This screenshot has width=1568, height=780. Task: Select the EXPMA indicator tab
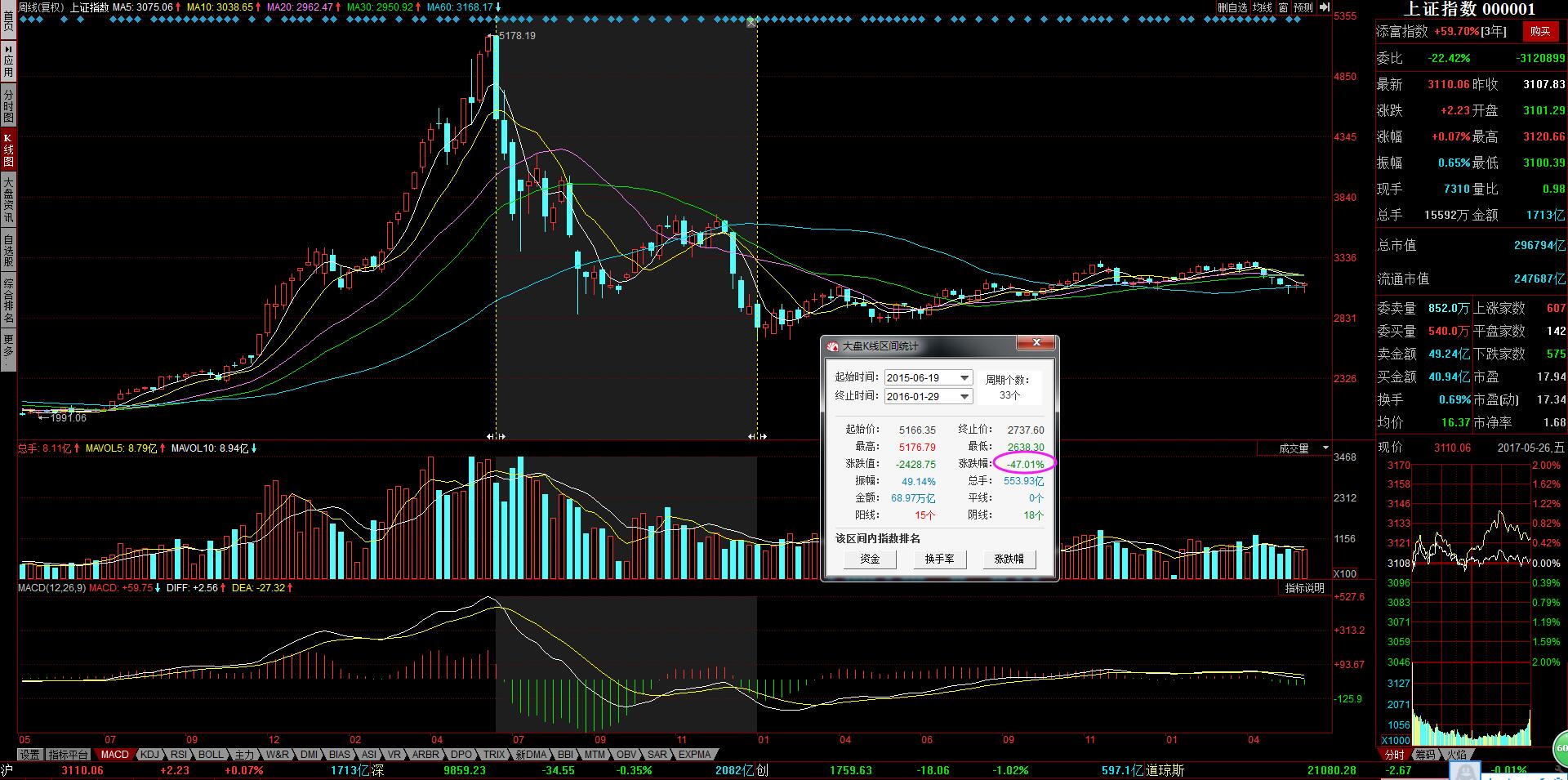pyautogui.click(x=695, y=755)
